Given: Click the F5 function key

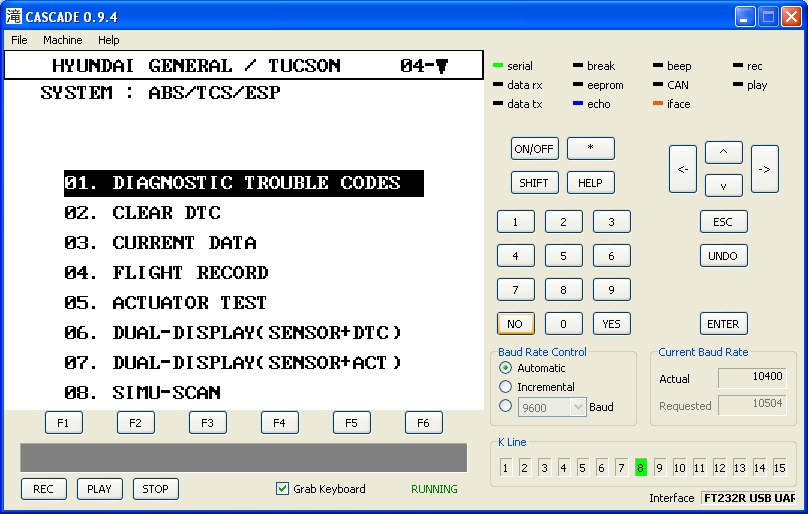Looking at the screenshot, I should pyautogui.click(x=351, y=423).
